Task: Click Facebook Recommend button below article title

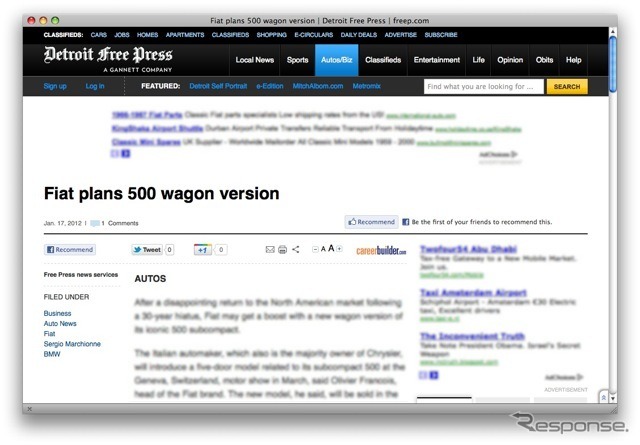Action: tap(371, 222)
